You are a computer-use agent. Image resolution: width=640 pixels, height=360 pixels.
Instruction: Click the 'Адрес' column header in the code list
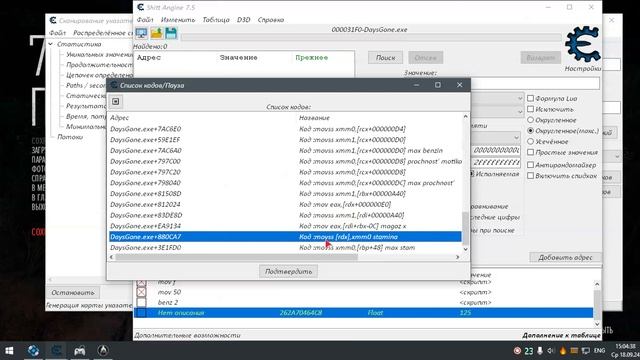[120, 118]
